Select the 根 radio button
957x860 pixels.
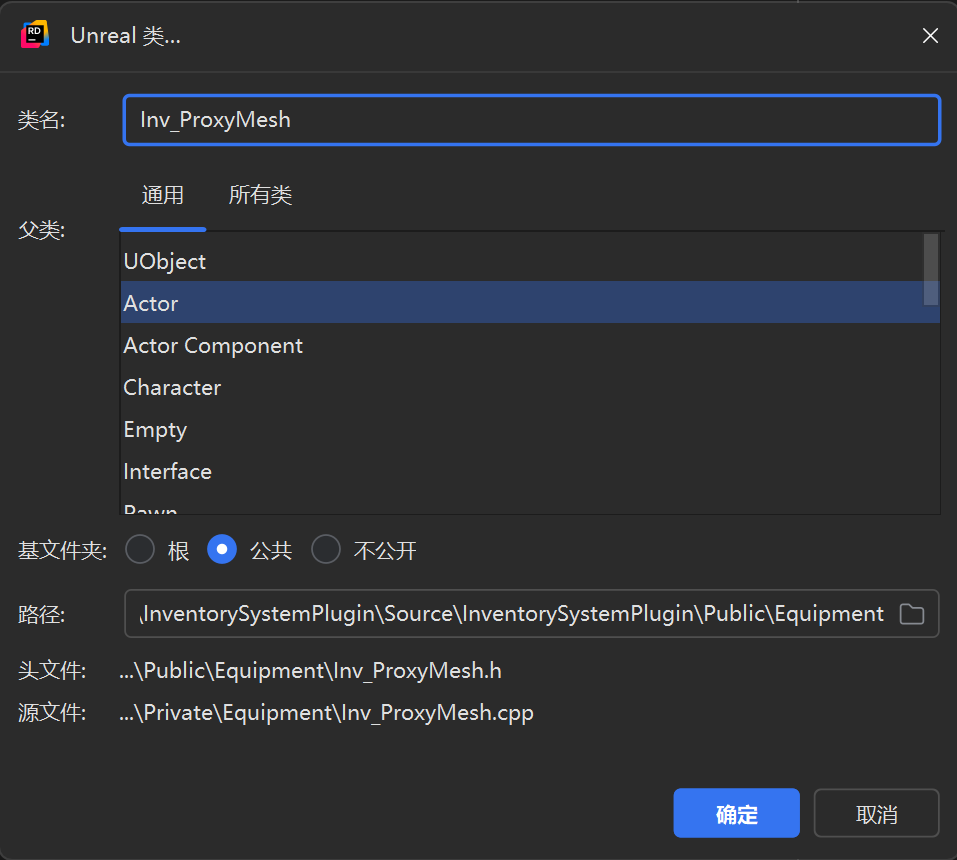(x=140, y=550)
